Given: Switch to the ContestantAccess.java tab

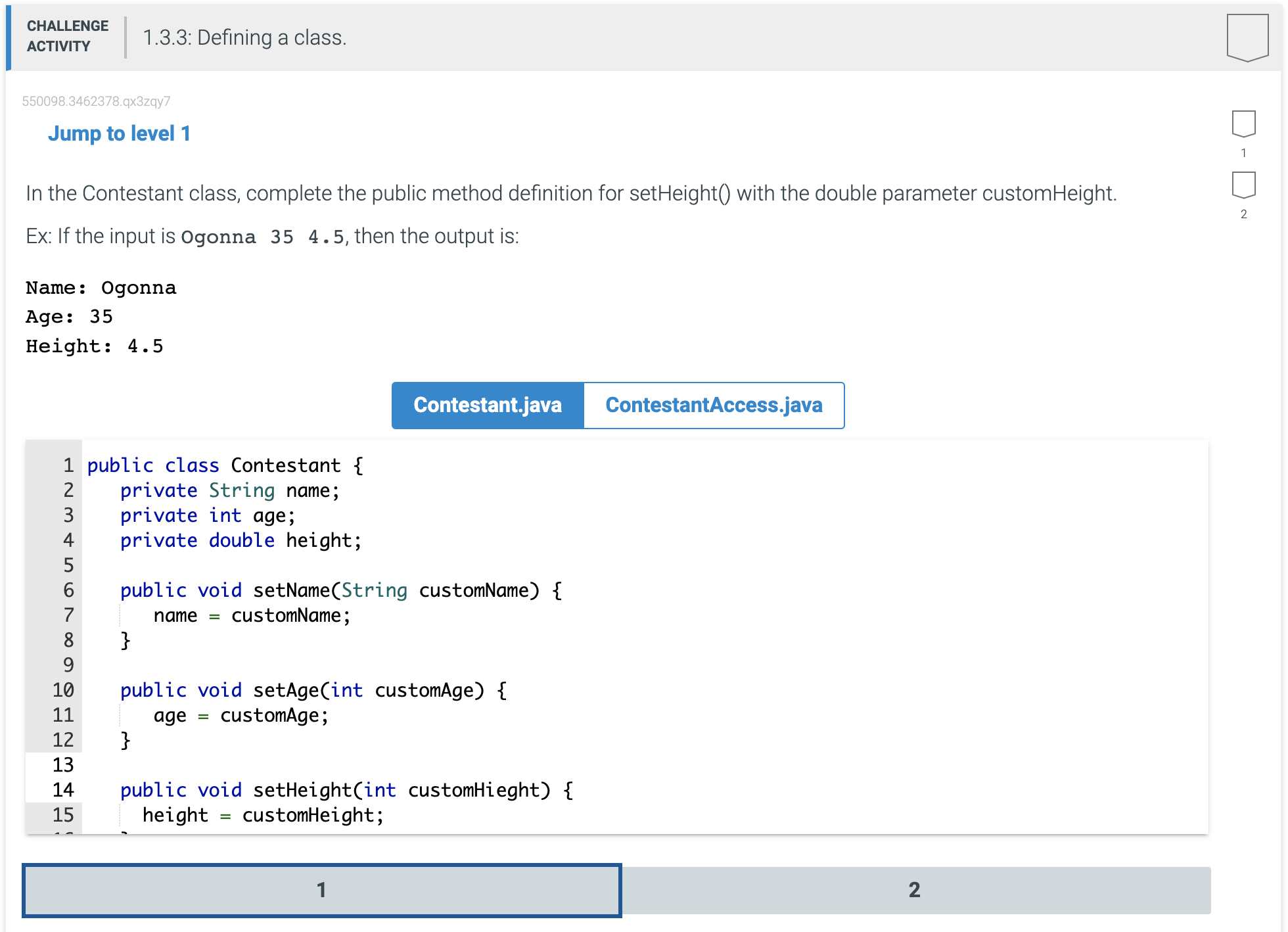Looking at the screenshot, I should (x=714, y=405).
